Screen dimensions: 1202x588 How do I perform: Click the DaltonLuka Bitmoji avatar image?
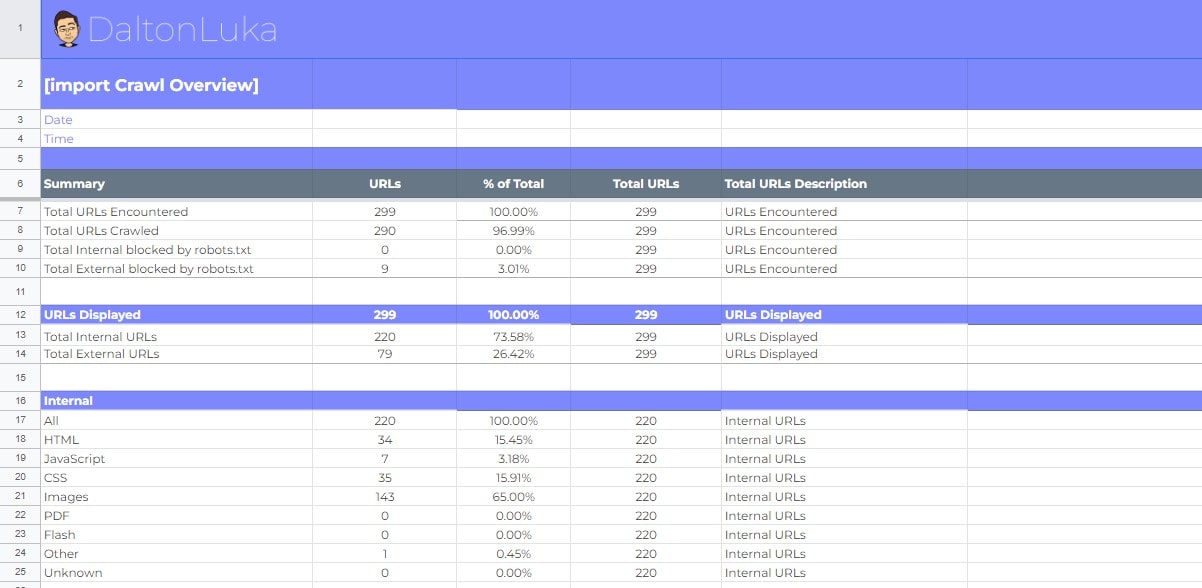[x=70, y=31]
